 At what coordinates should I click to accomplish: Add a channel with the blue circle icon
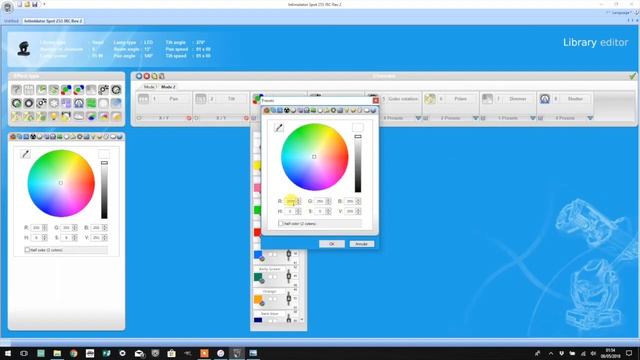(139, 76)
